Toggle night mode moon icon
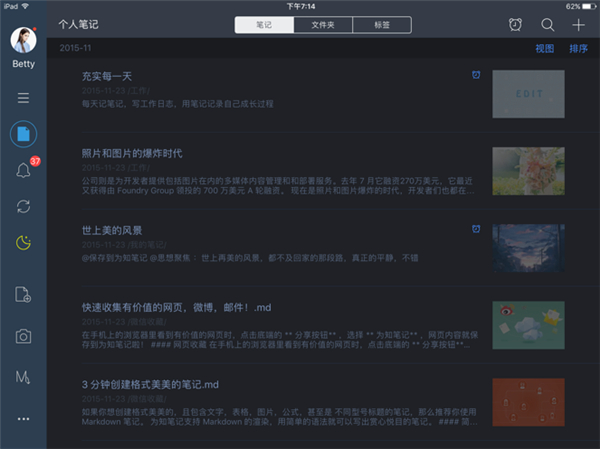 click(x=23, y=241)
